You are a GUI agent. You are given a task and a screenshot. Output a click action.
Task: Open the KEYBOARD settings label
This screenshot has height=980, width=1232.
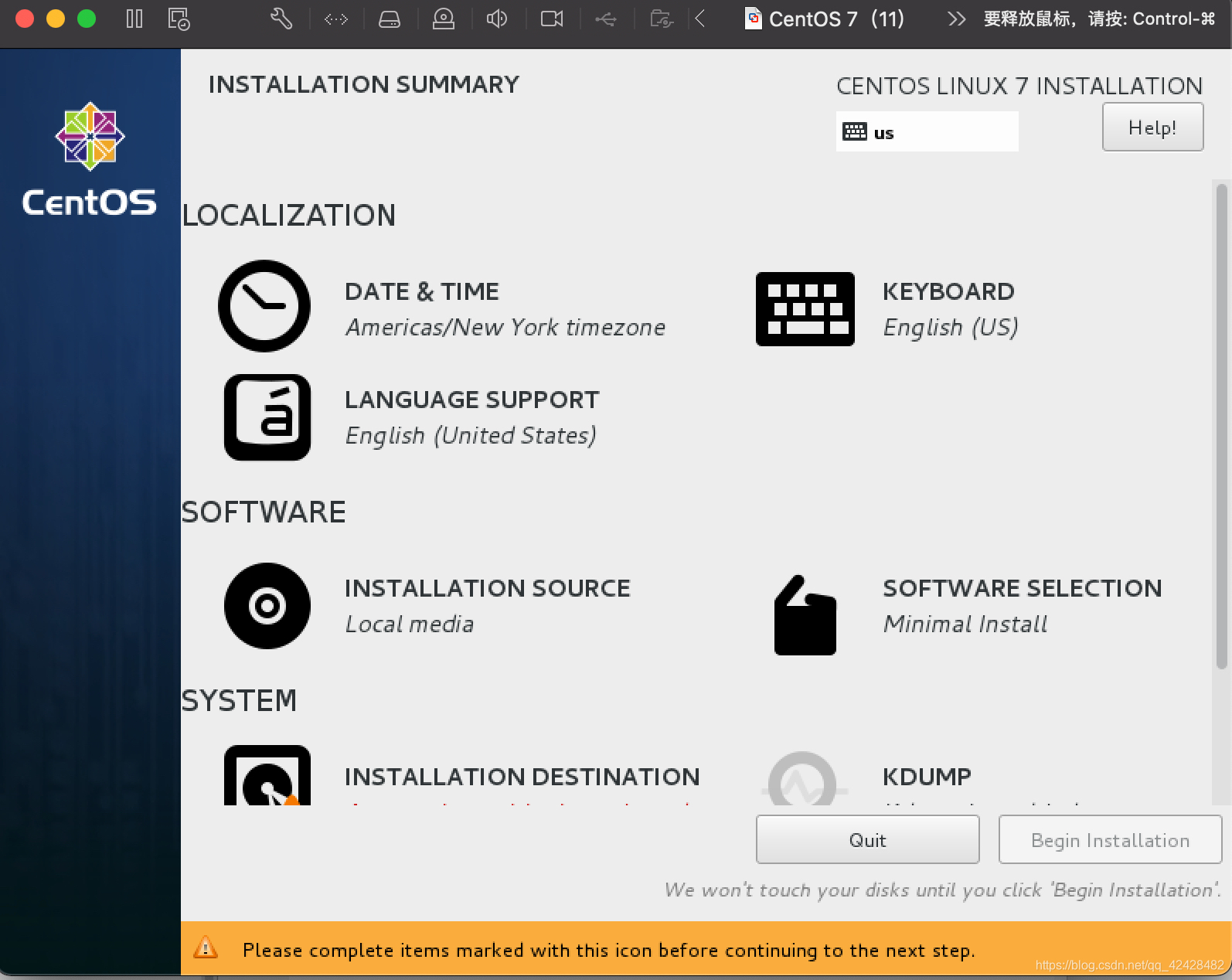(x=948, y=291)
